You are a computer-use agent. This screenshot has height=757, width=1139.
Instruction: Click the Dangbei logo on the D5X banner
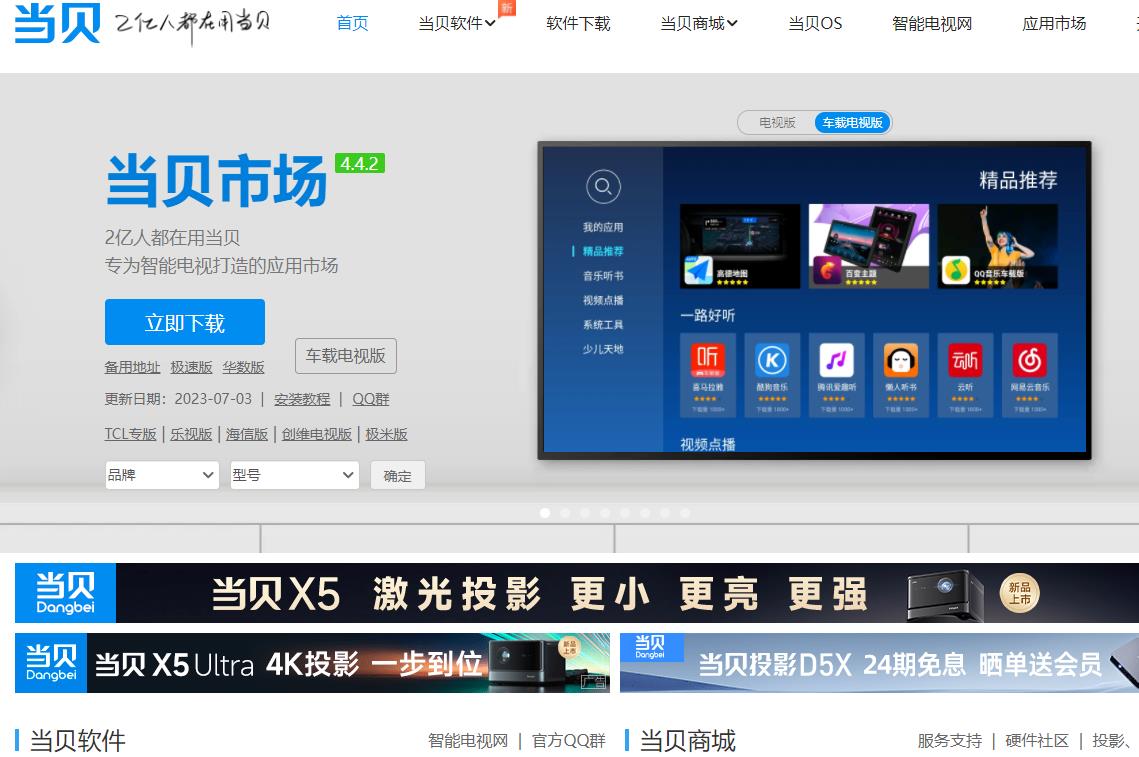(x=651, y=647)
